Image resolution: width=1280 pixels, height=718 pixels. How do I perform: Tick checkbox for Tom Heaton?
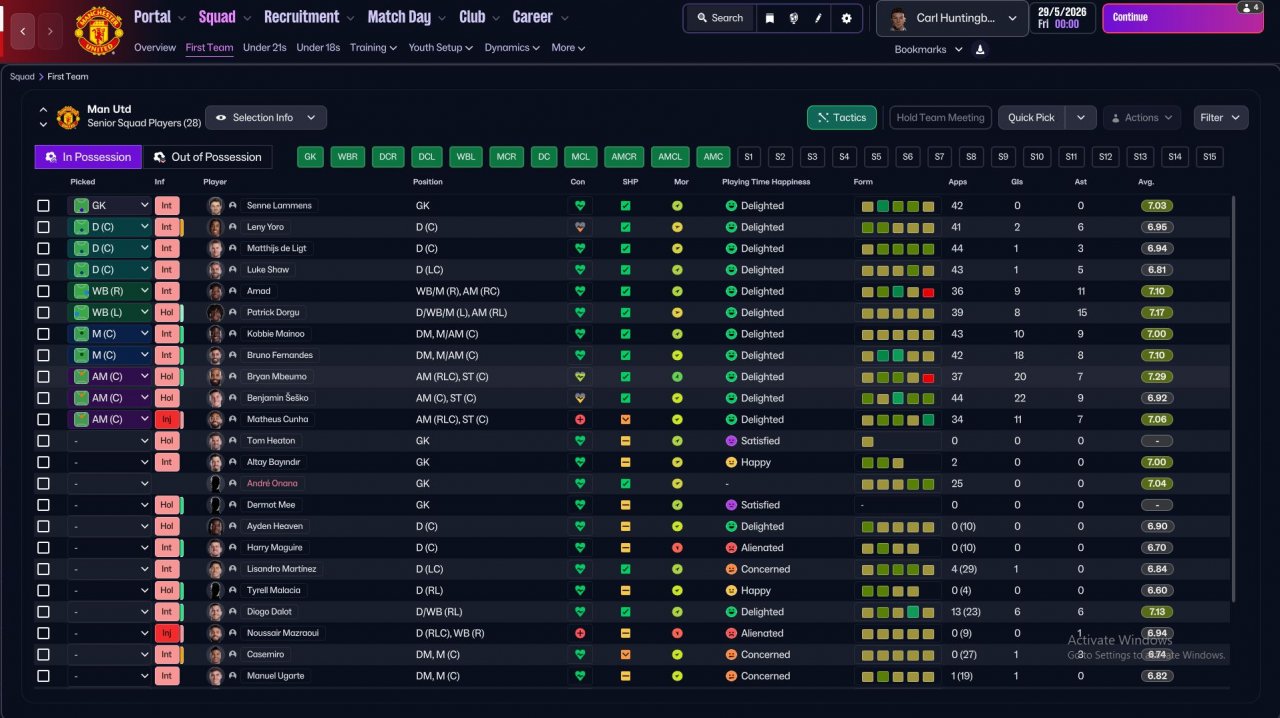pyautogui.click(x=43, y=441)
